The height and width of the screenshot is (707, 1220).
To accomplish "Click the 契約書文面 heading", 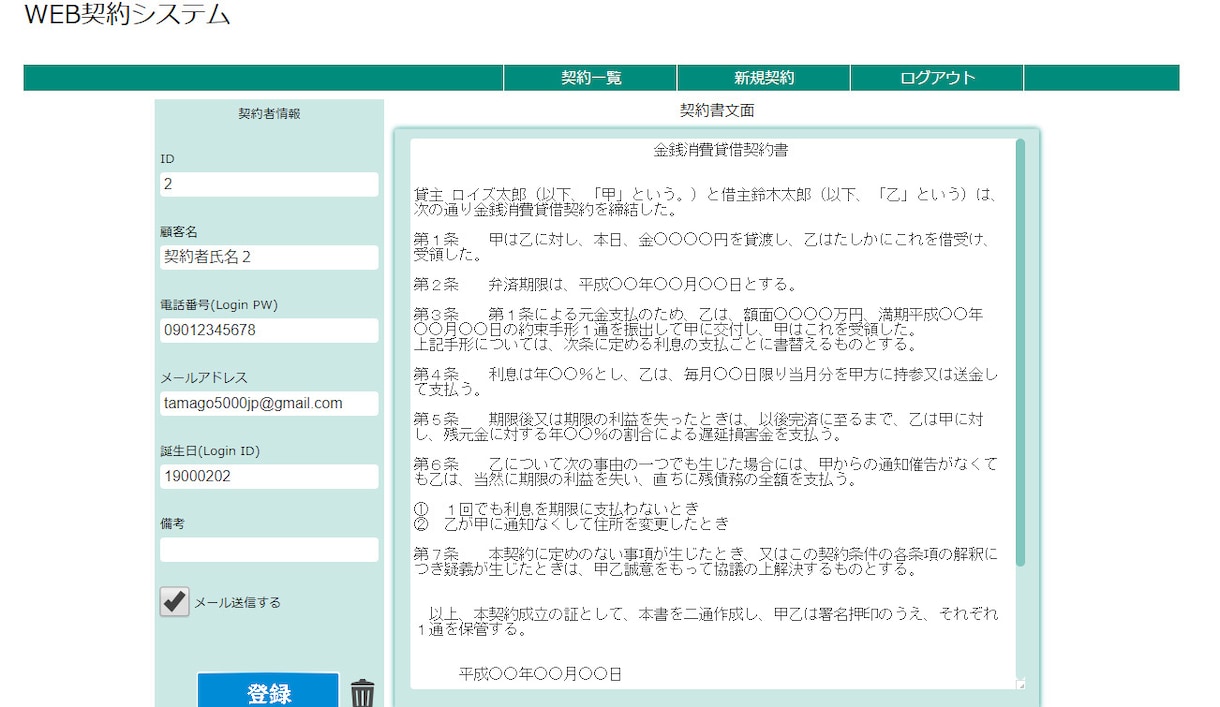I will click(717, 110).
